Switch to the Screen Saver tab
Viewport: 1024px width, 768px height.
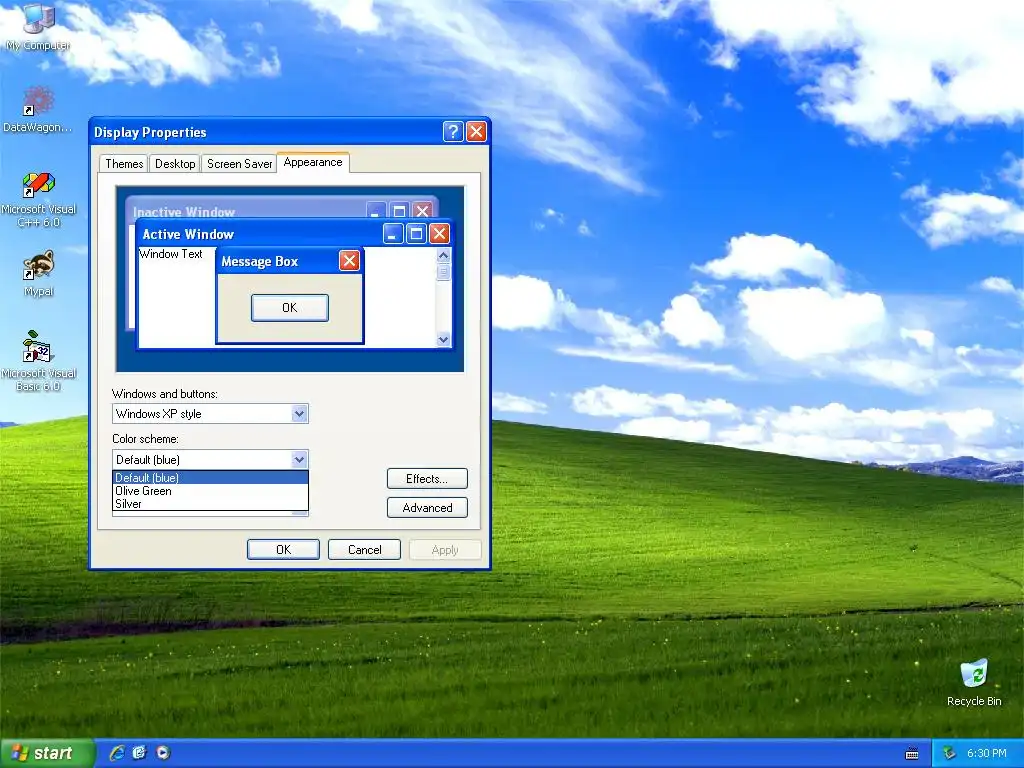[239, 164]
